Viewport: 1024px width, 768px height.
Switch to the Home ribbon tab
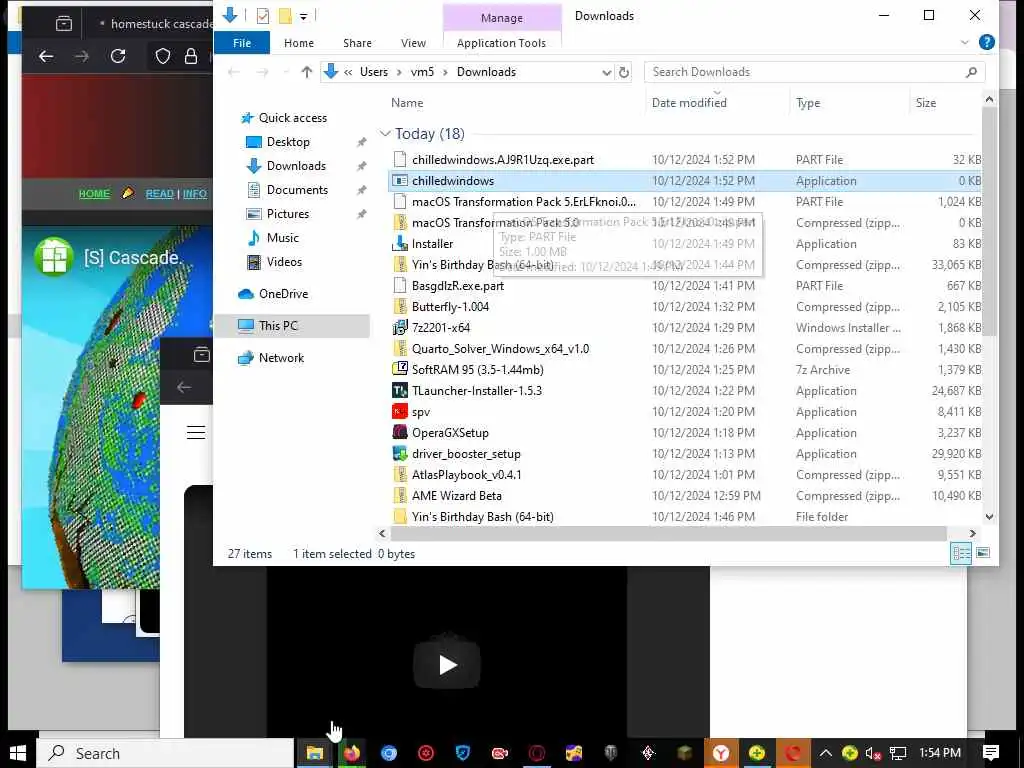point(298,43)
